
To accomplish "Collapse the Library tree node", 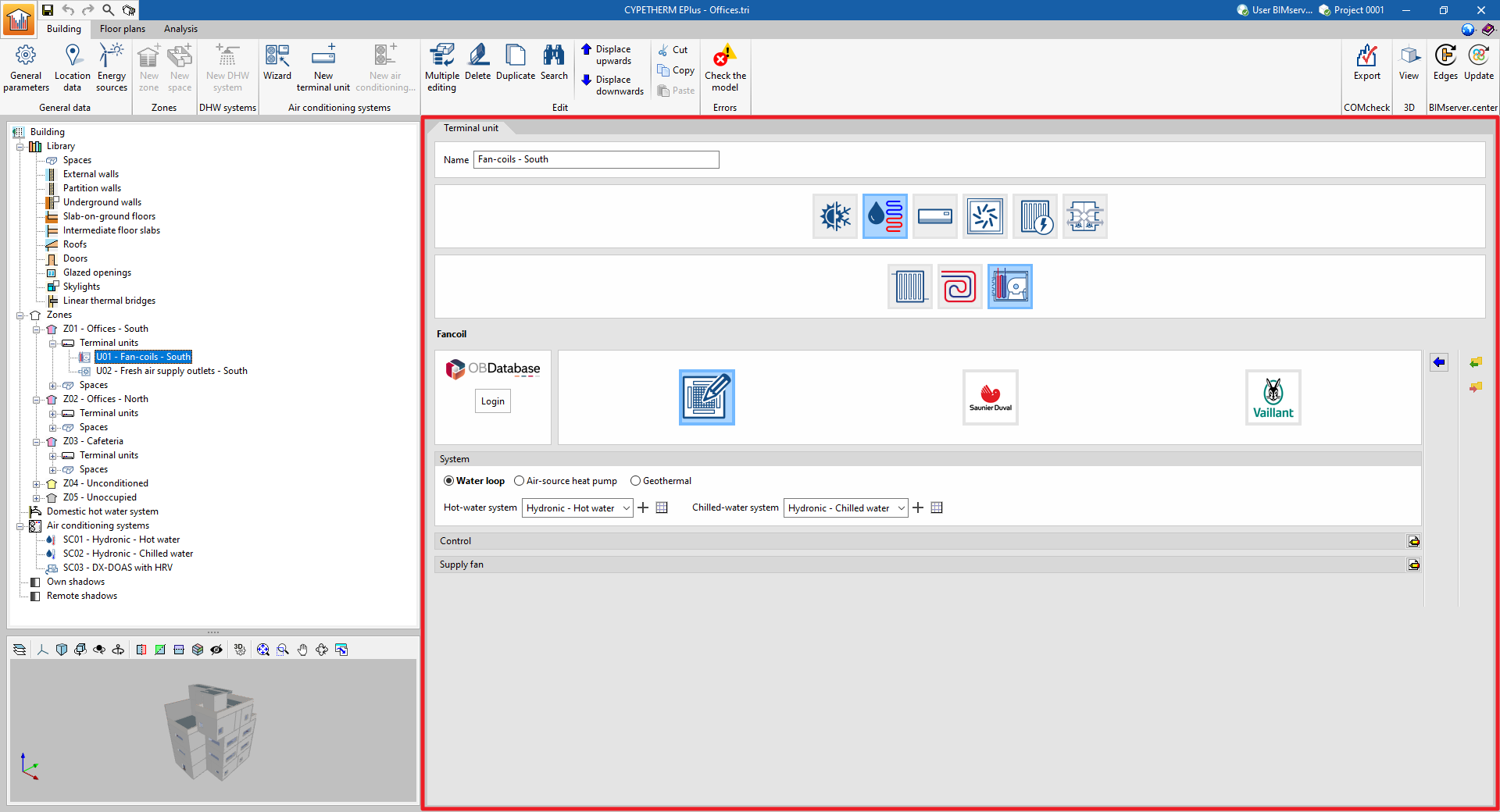I will coord(20,146).
